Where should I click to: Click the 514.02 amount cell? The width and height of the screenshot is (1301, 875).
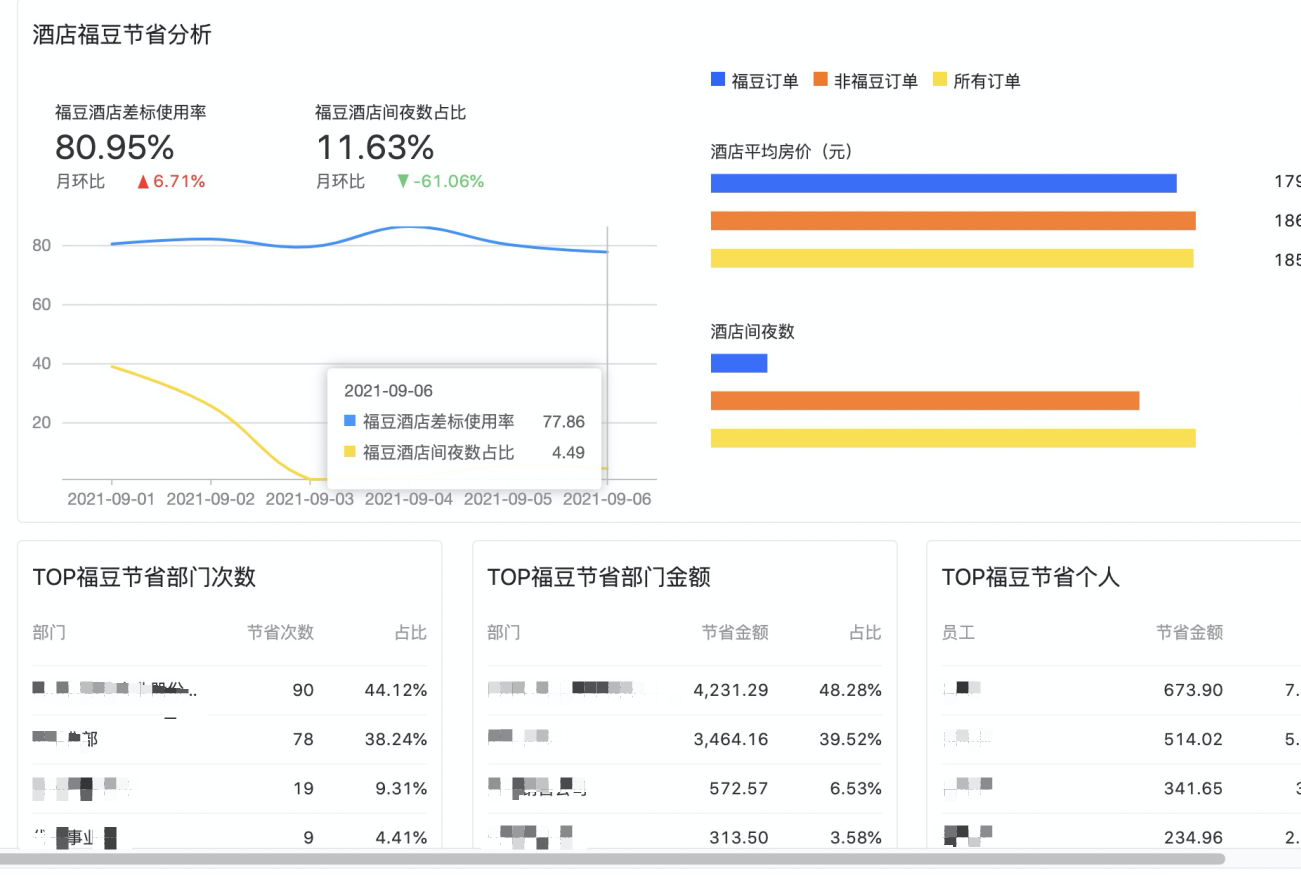[1193, 739]
